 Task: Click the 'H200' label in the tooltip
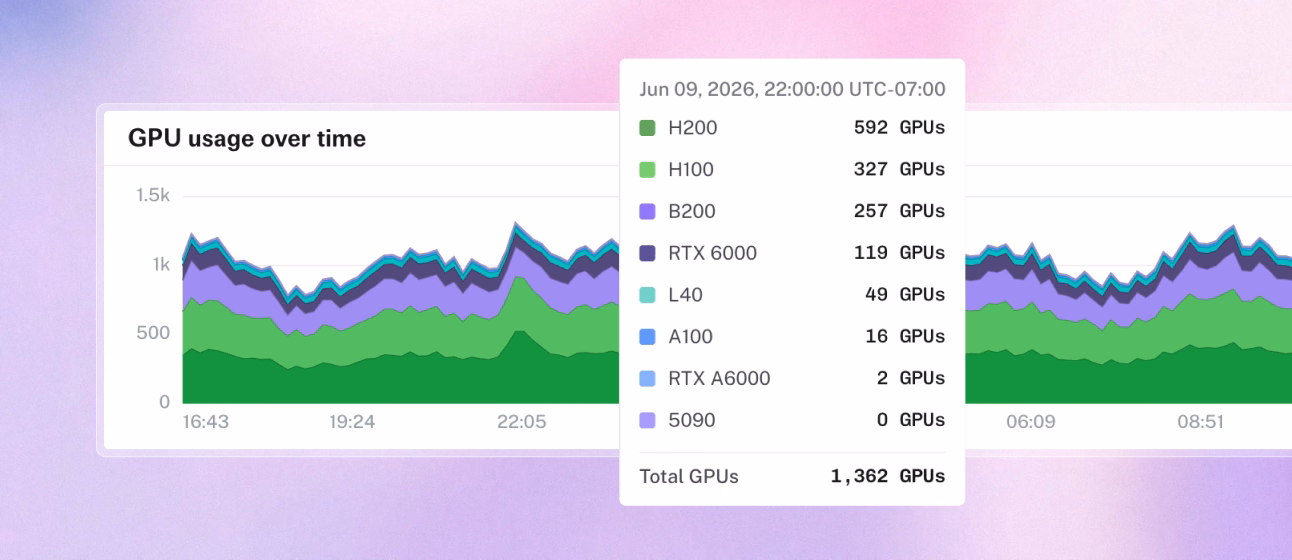coord(693,128)
